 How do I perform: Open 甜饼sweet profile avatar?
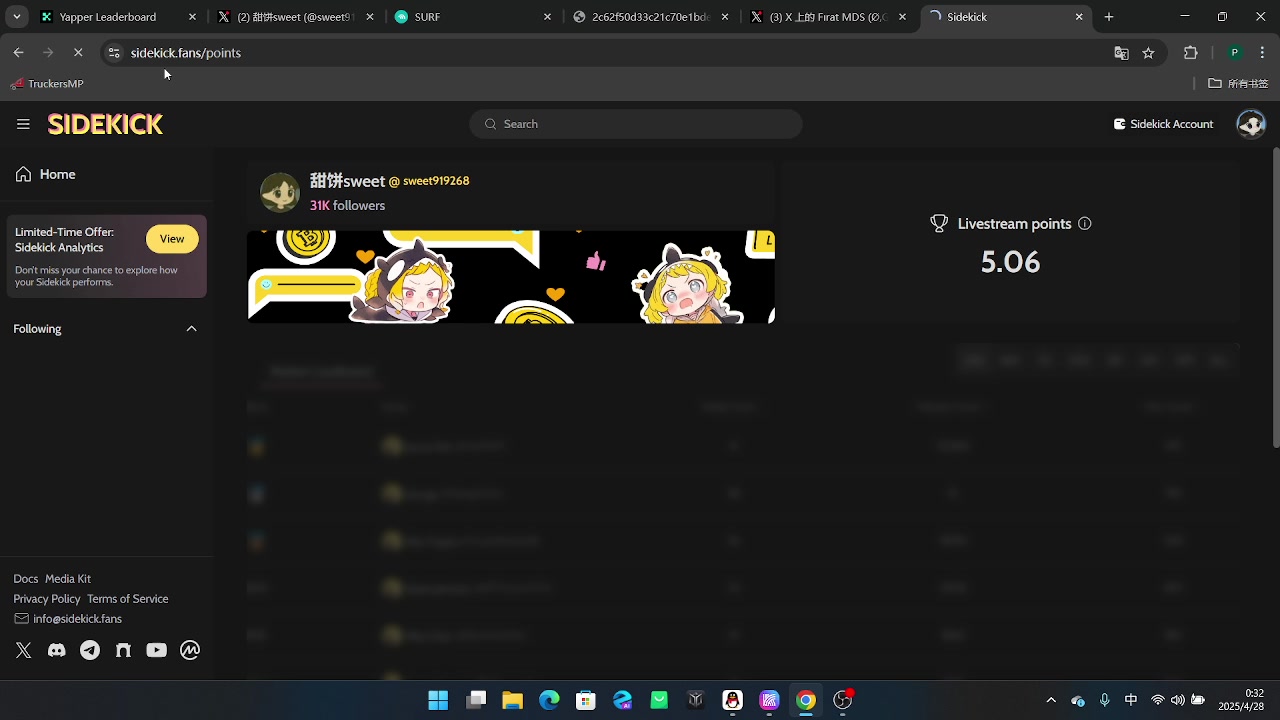point(280,192)
